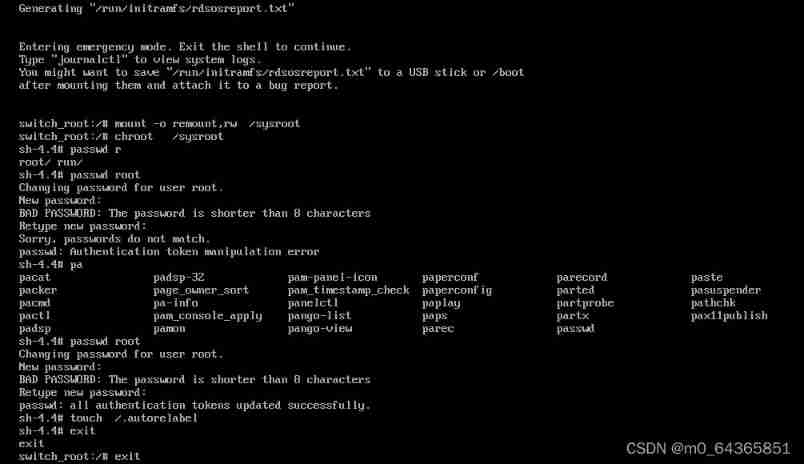804x464 pixels.
Task: Select pam_console_apply in the list
Action: click(x=208, y=316)
